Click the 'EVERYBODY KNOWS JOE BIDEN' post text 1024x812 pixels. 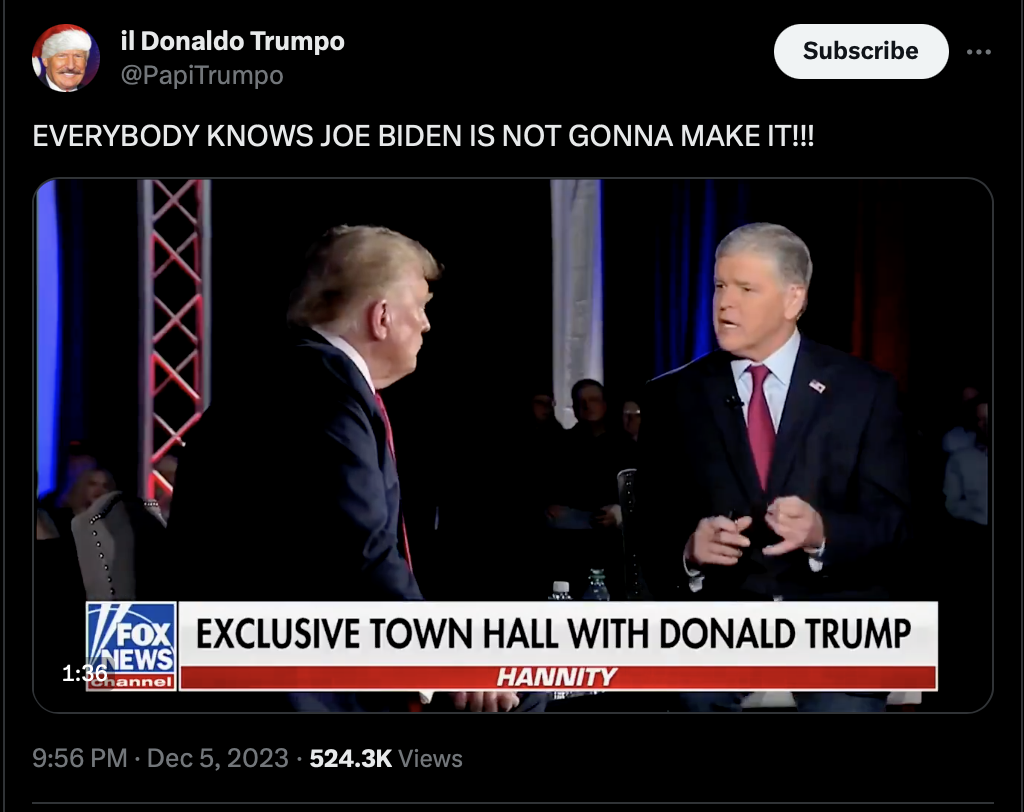coord(423,136)
